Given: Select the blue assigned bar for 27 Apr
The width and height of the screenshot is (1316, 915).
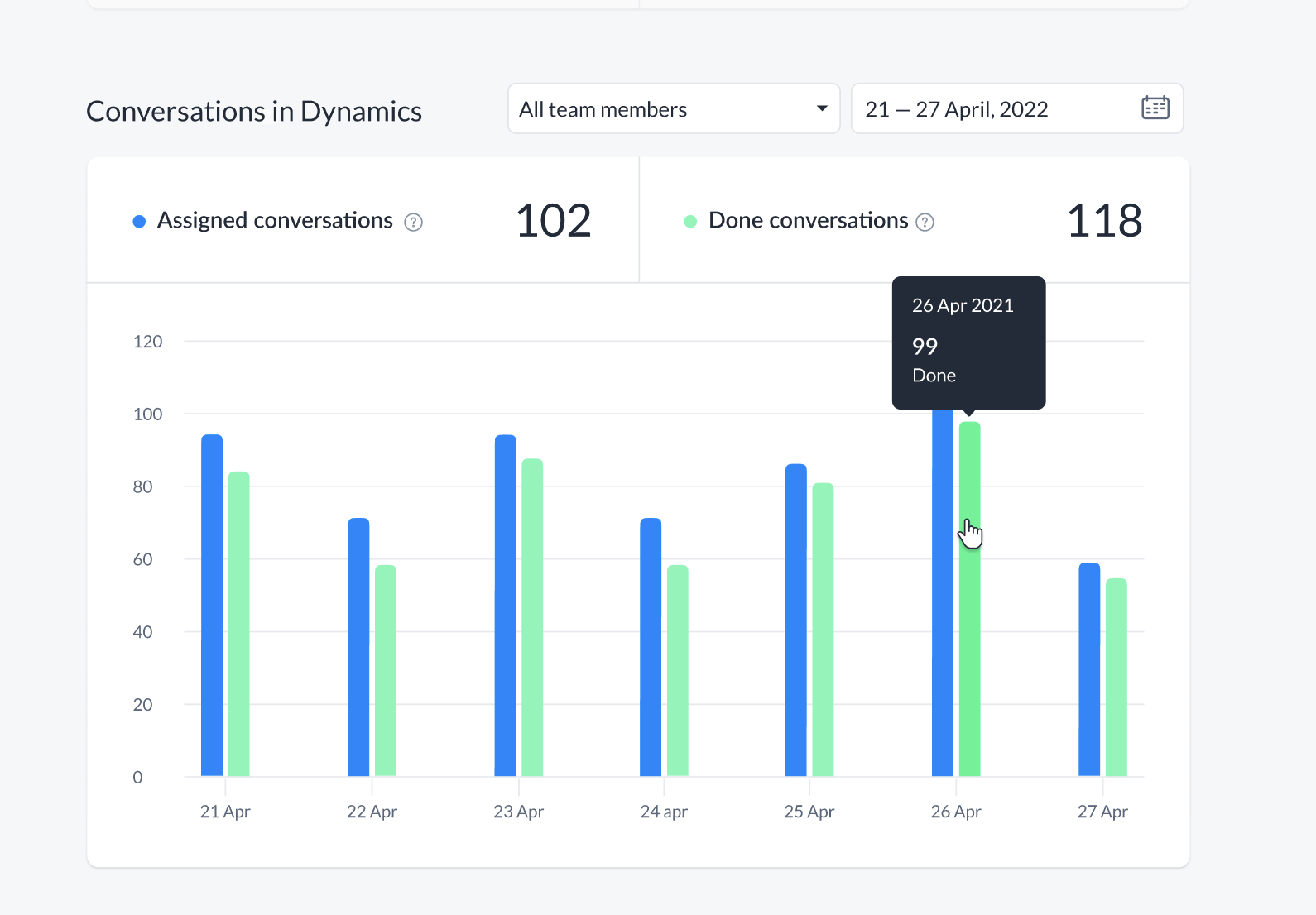Looking at the screenshot, I should 1089,669.
